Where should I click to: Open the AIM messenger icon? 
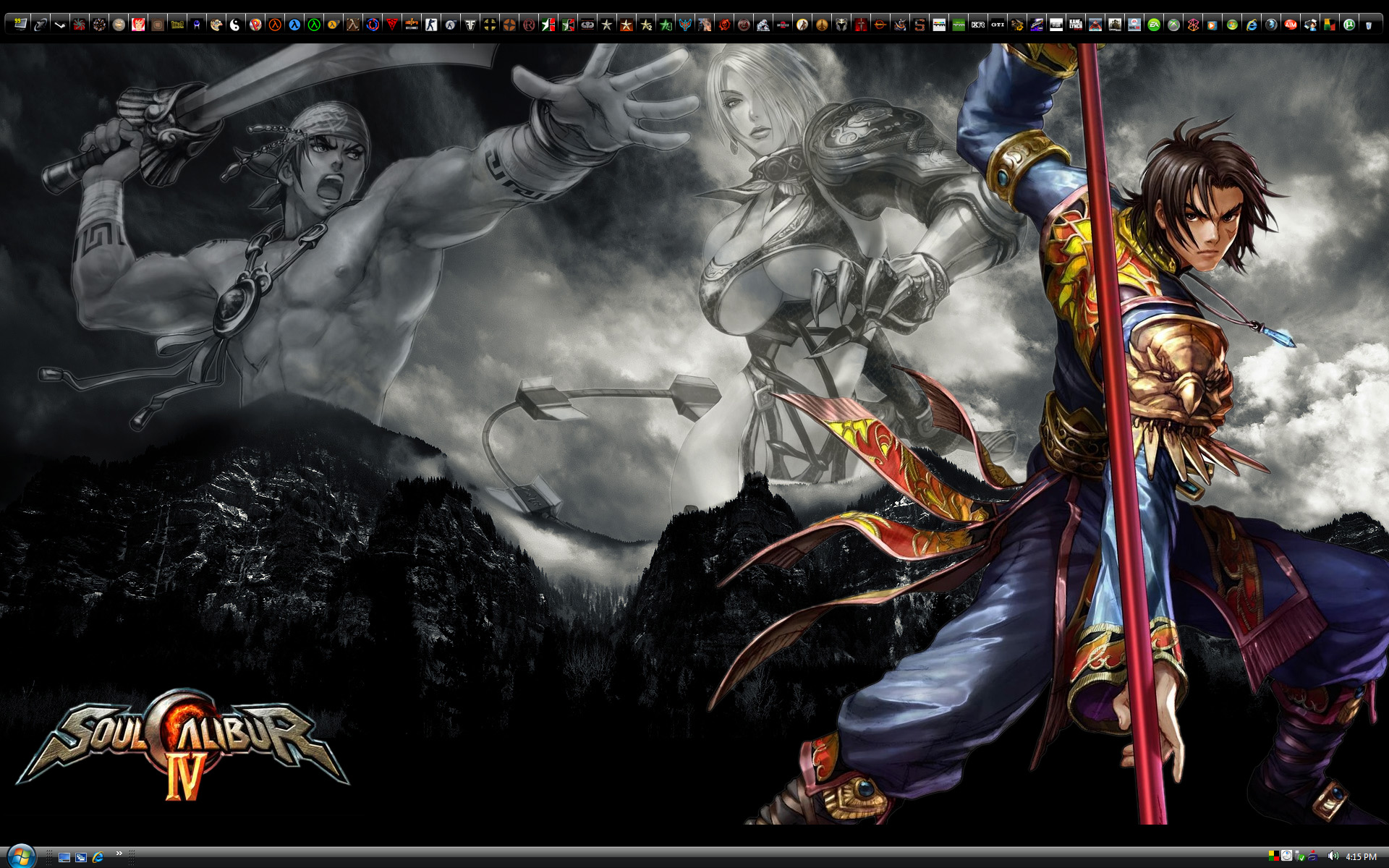pyautogui.click(x=1290, y=25)
